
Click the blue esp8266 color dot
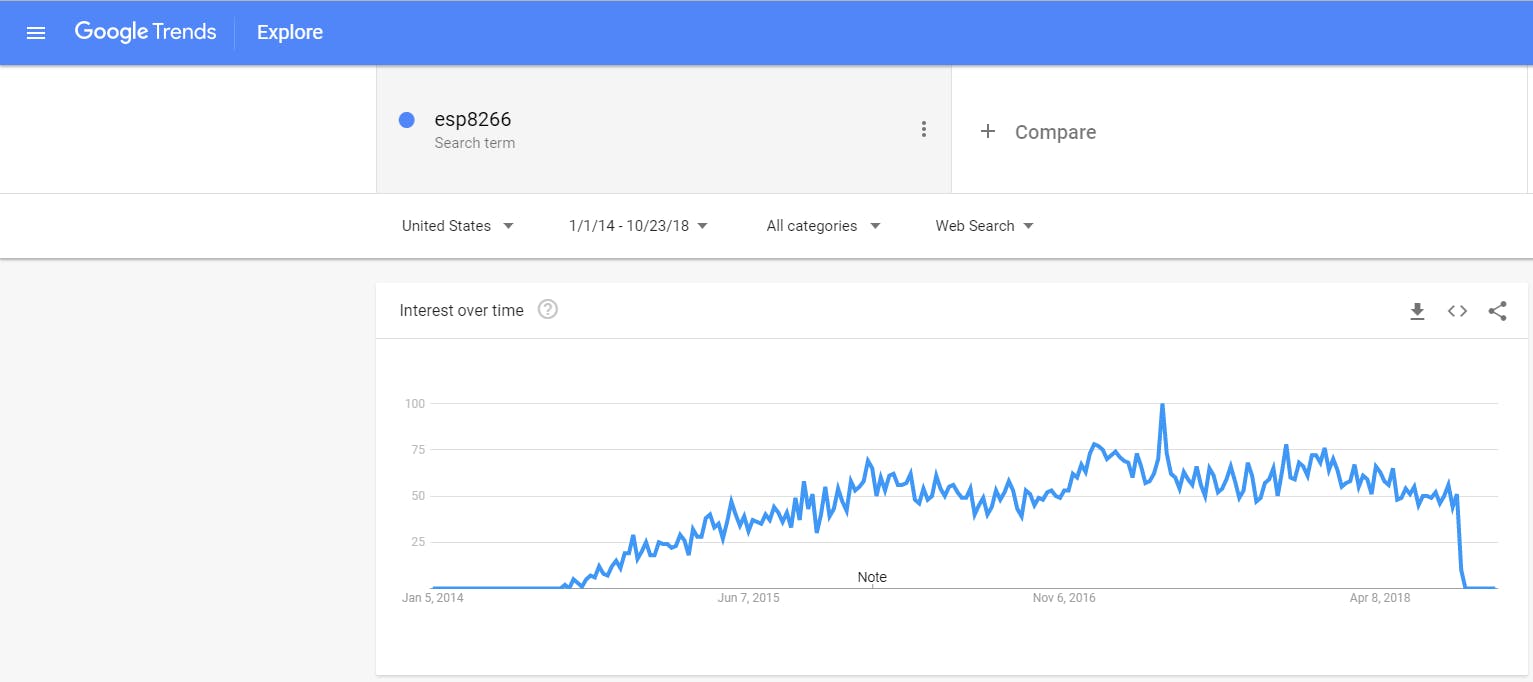click(x=407, y=120)
